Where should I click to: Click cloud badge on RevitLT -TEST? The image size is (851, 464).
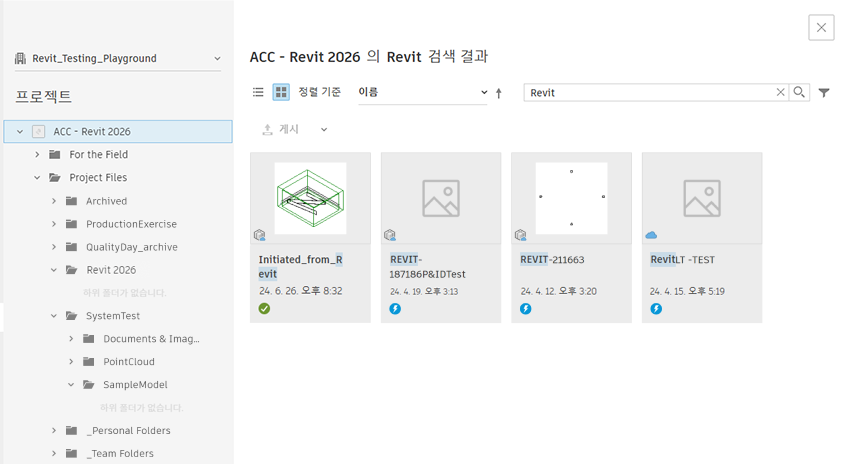tap(651, 235)
